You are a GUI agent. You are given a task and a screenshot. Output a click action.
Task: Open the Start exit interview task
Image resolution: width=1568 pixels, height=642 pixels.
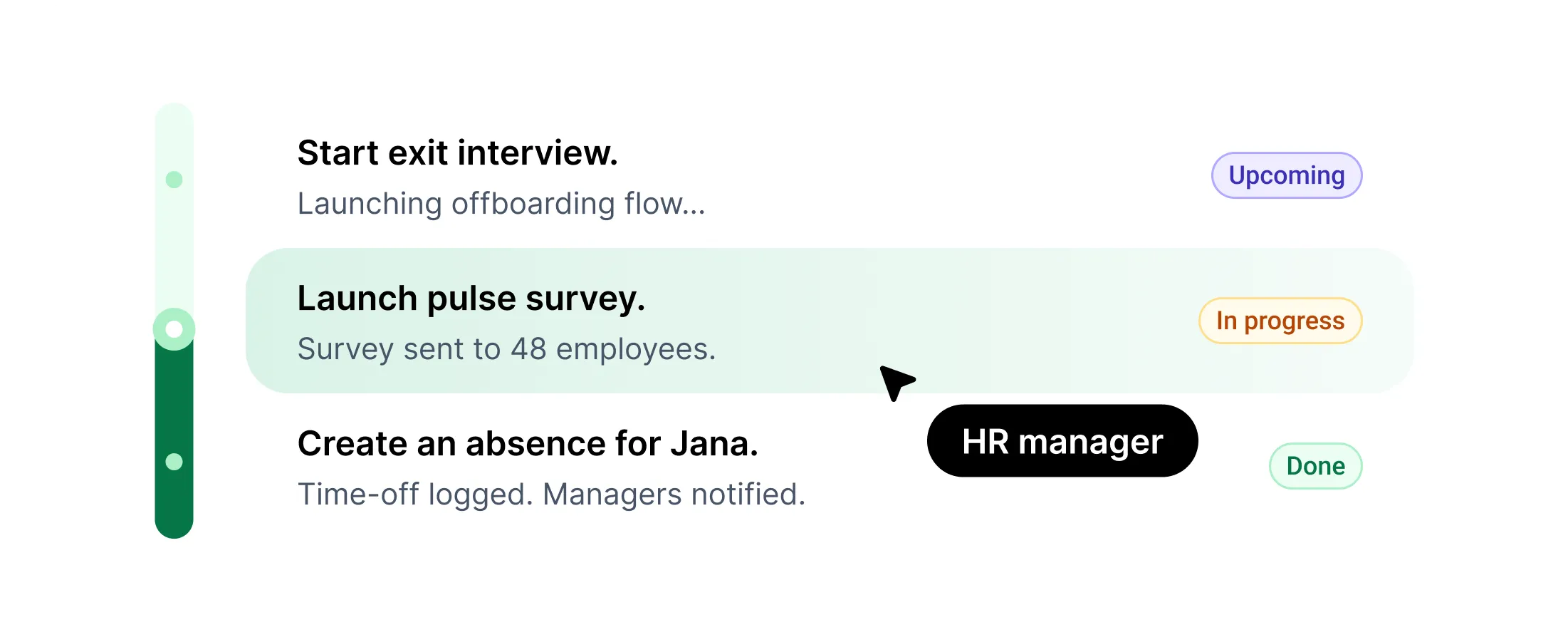tap(457, 152)
